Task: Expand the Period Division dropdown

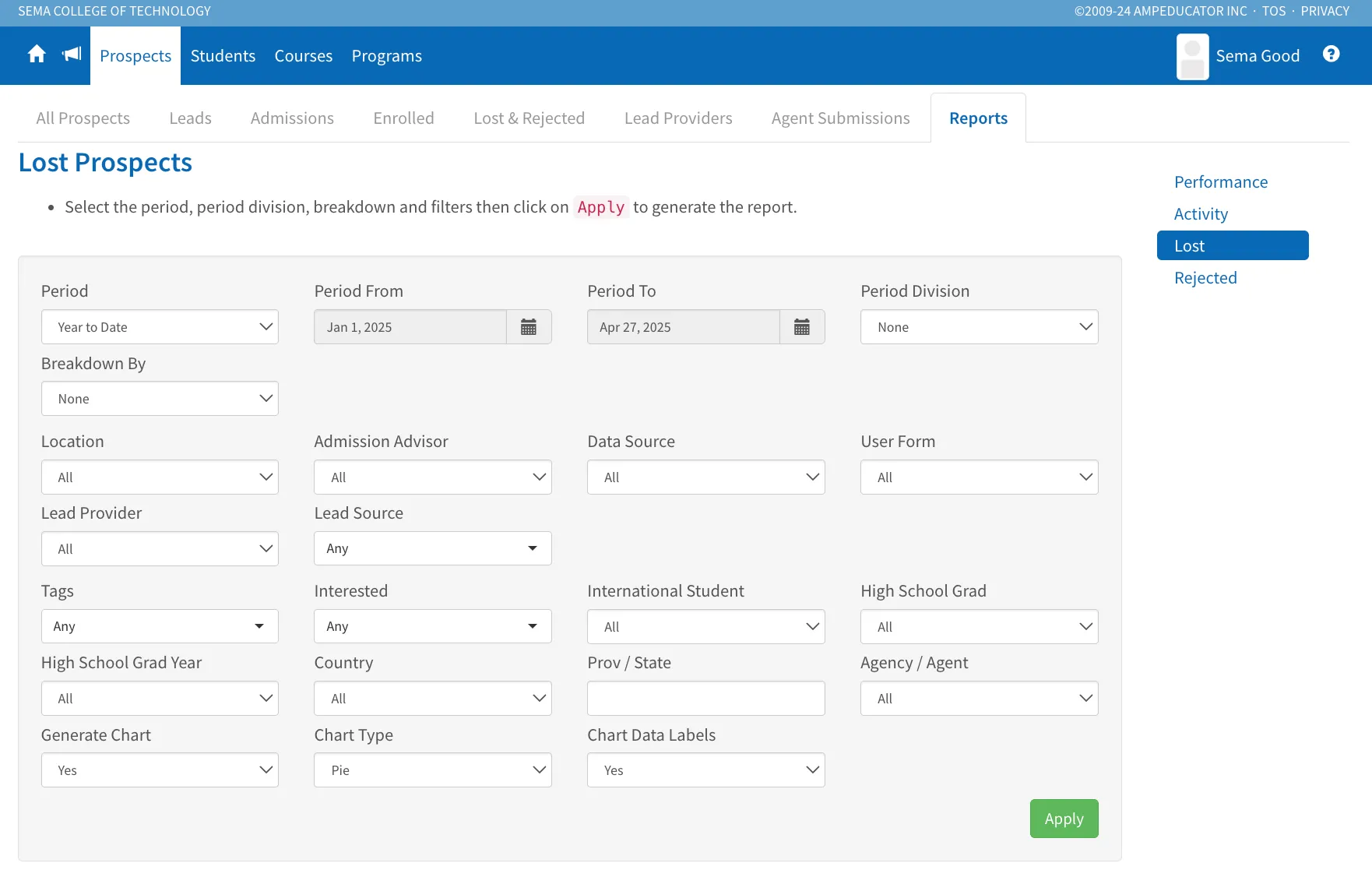Action: [x=980, y=327]
